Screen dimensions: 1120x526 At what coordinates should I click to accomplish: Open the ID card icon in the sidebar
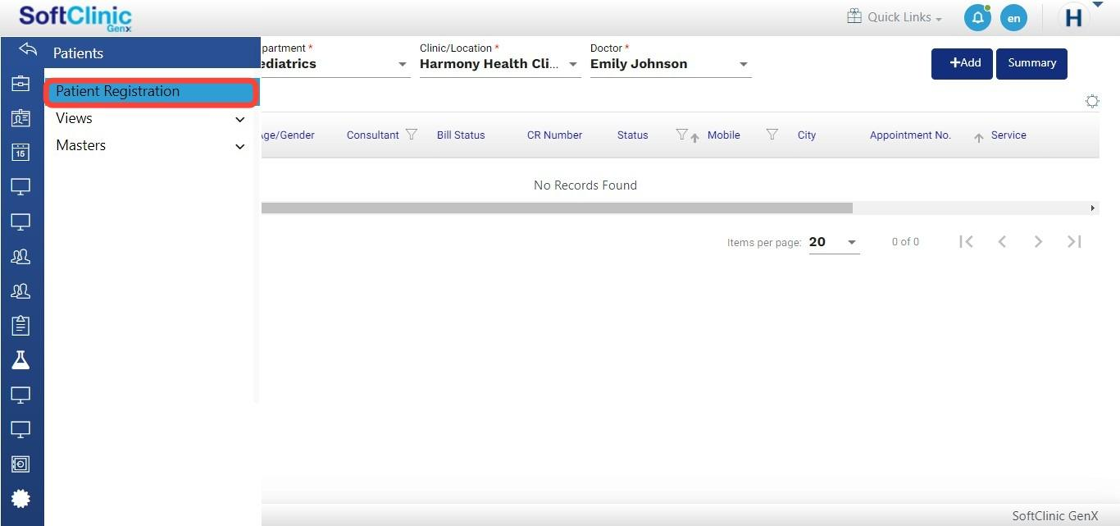[21, 119]
